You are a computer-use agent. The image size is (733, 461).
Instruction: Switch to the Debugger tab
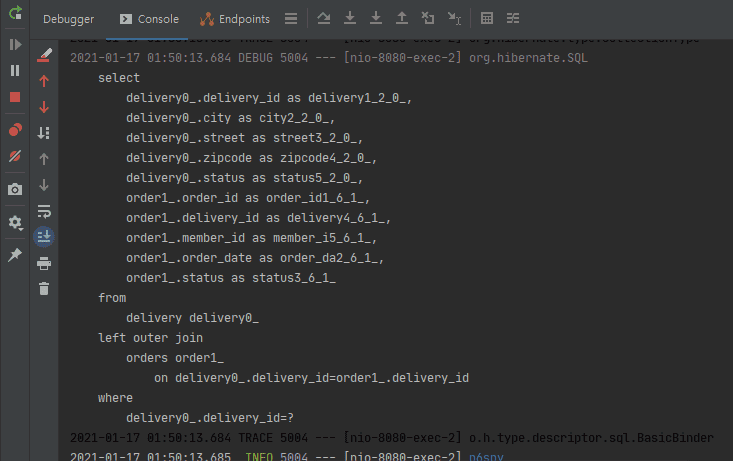tap(68, 19)
